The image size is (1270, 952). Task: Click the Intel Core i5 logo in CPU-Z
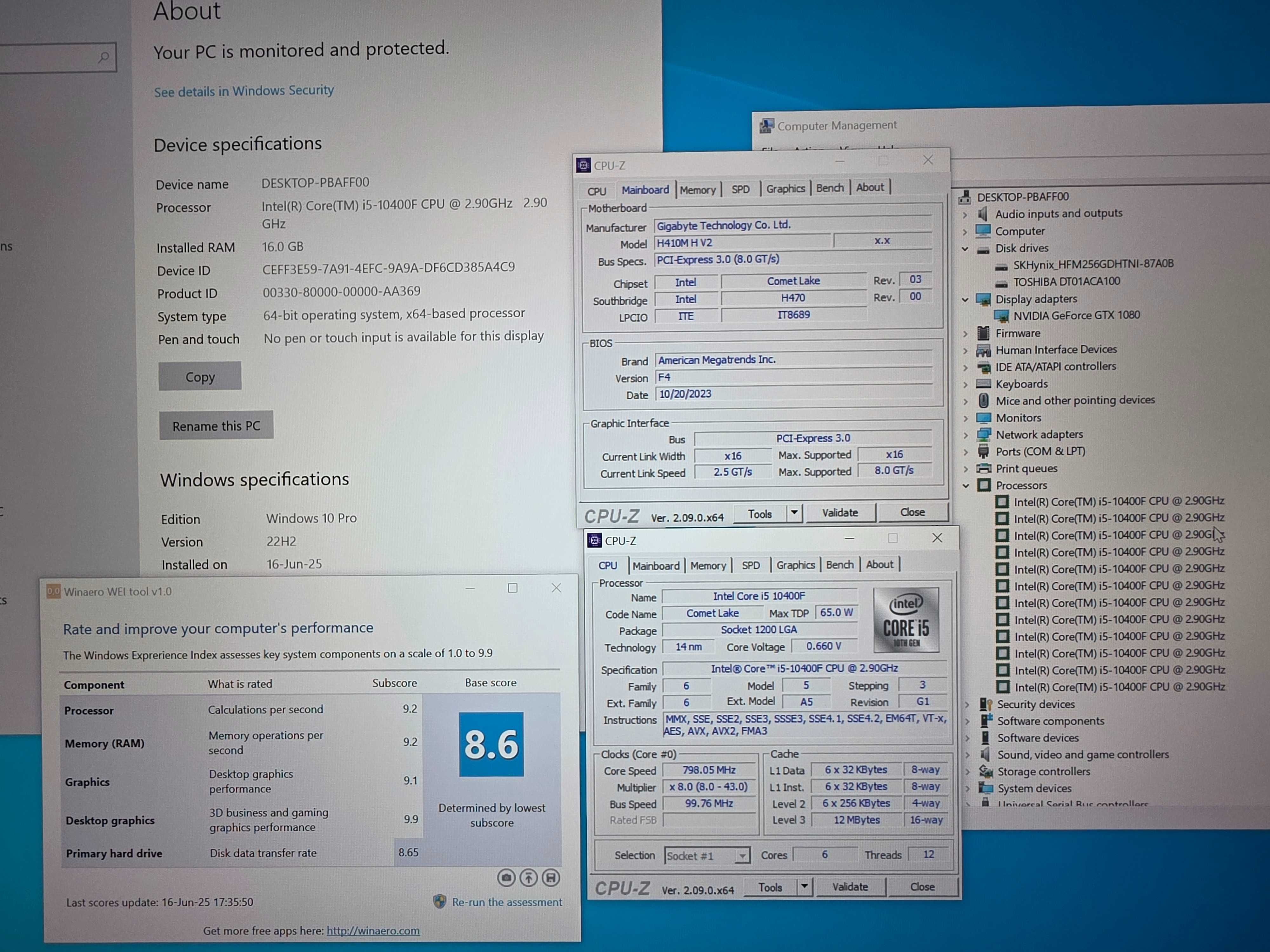(x=906, y=620)
